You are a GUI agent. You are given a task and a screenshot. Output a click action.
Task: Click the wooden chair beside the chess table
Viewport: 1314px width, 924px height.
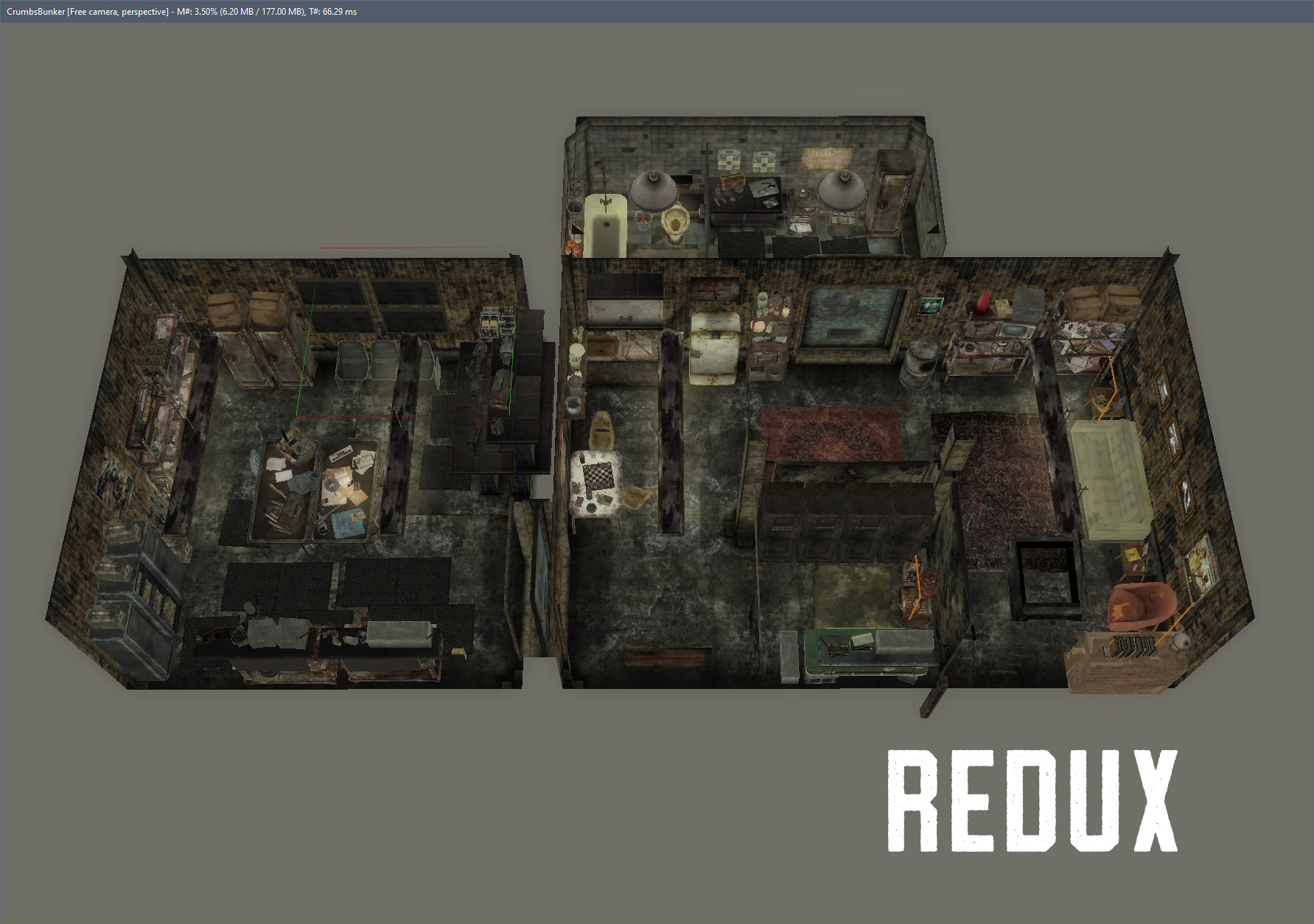603,430
